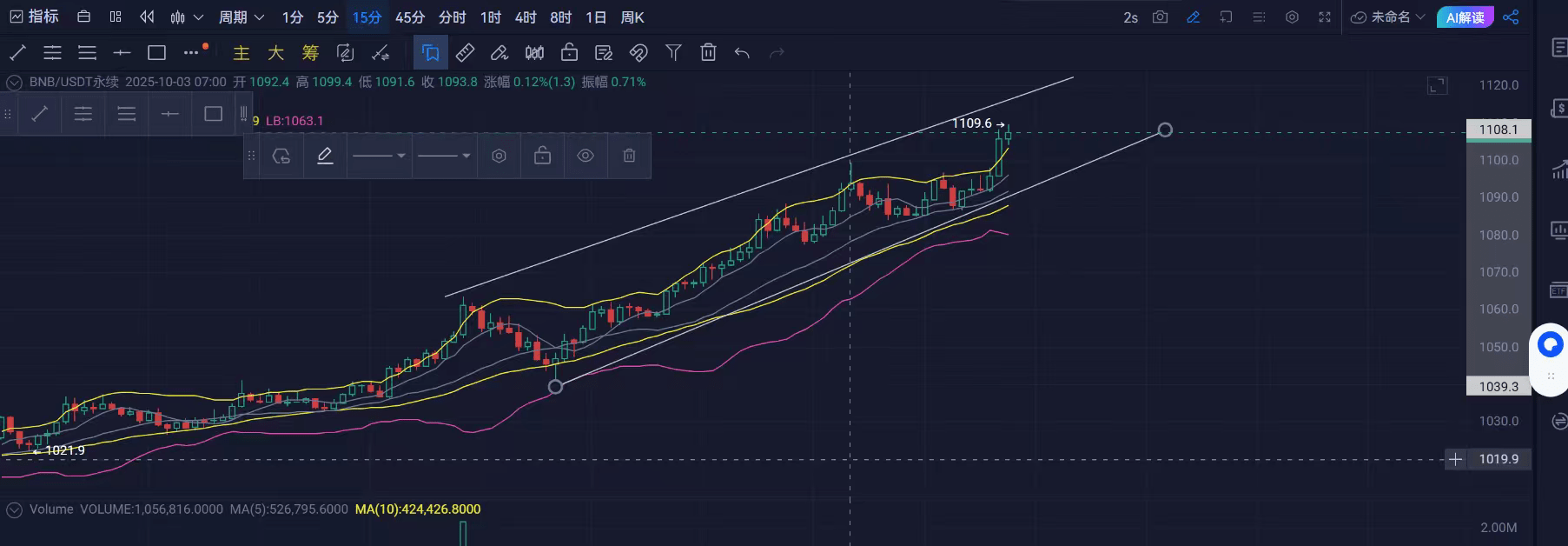Click the line color pen icon in floating toolbar
The image size is (1568, 546).
pos(325,156)
